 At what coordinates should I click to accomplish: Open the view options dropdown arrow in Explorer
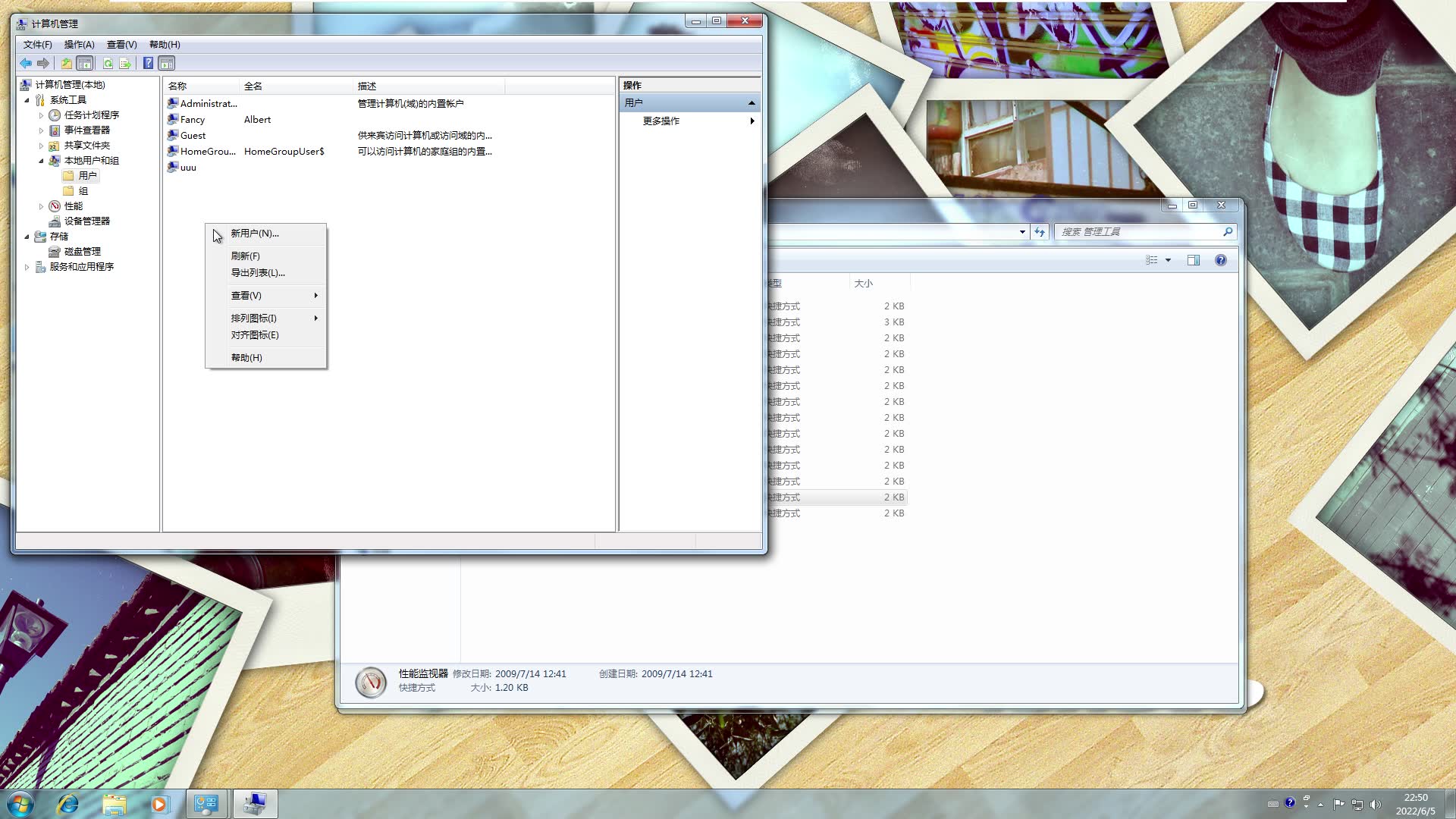tap(1168, 260)
